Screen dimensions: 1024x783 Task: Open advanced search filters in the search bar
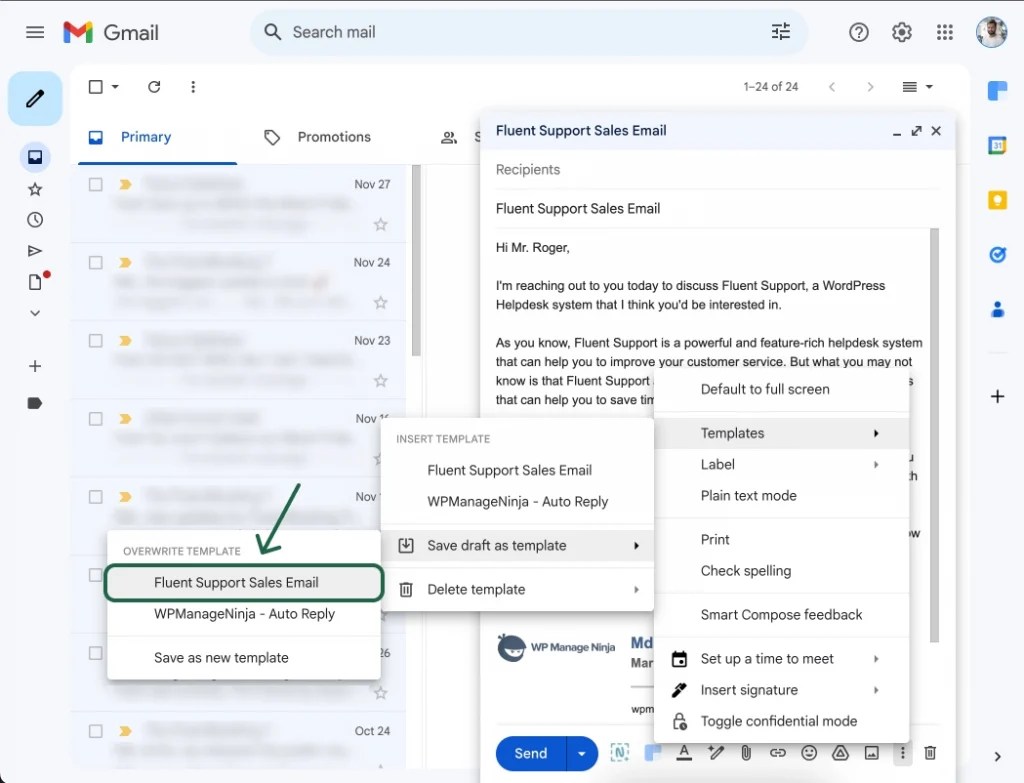point(781,32)
